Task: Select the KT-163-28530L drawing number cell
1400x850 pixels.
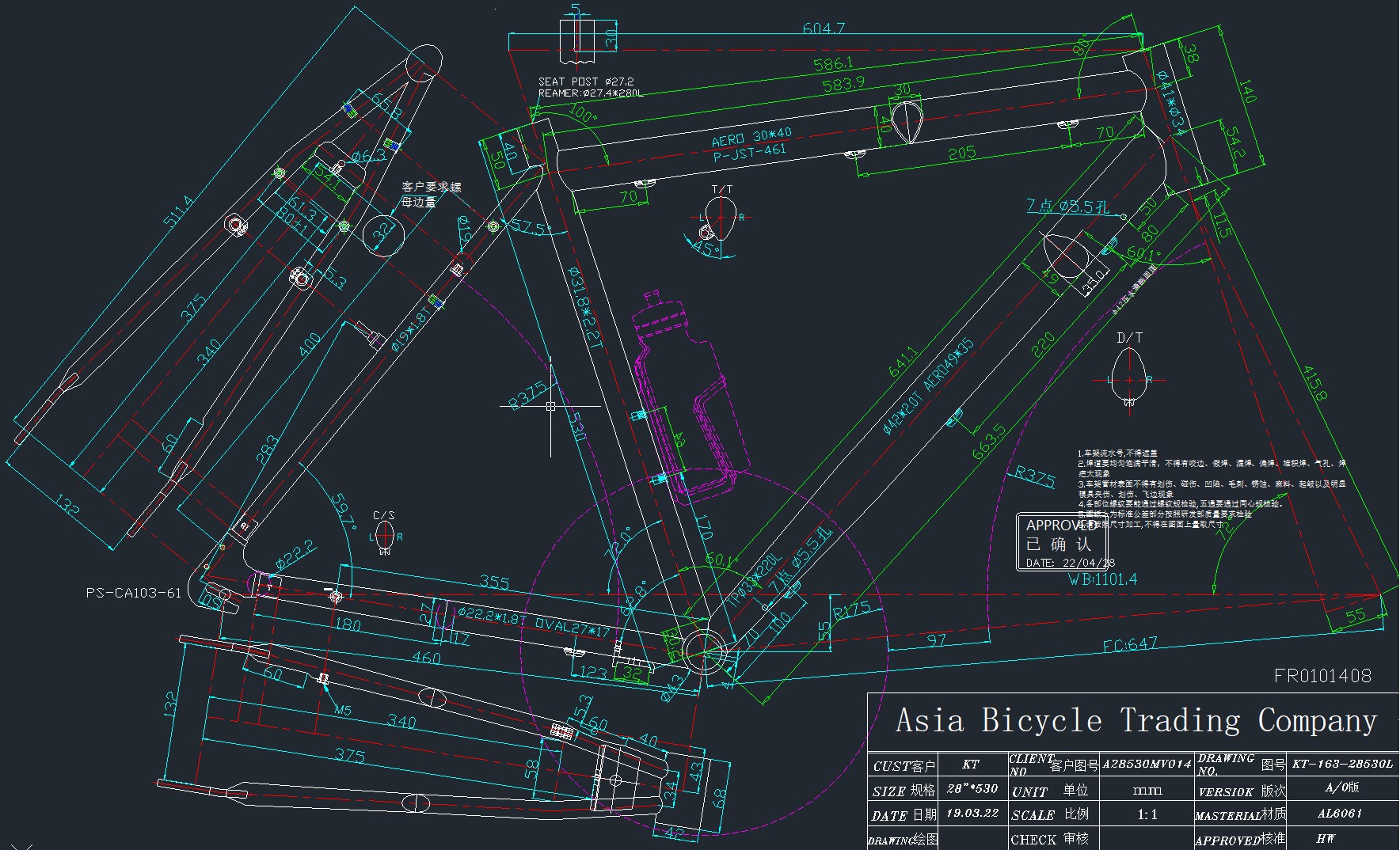Action: [x=1342, y=765]
